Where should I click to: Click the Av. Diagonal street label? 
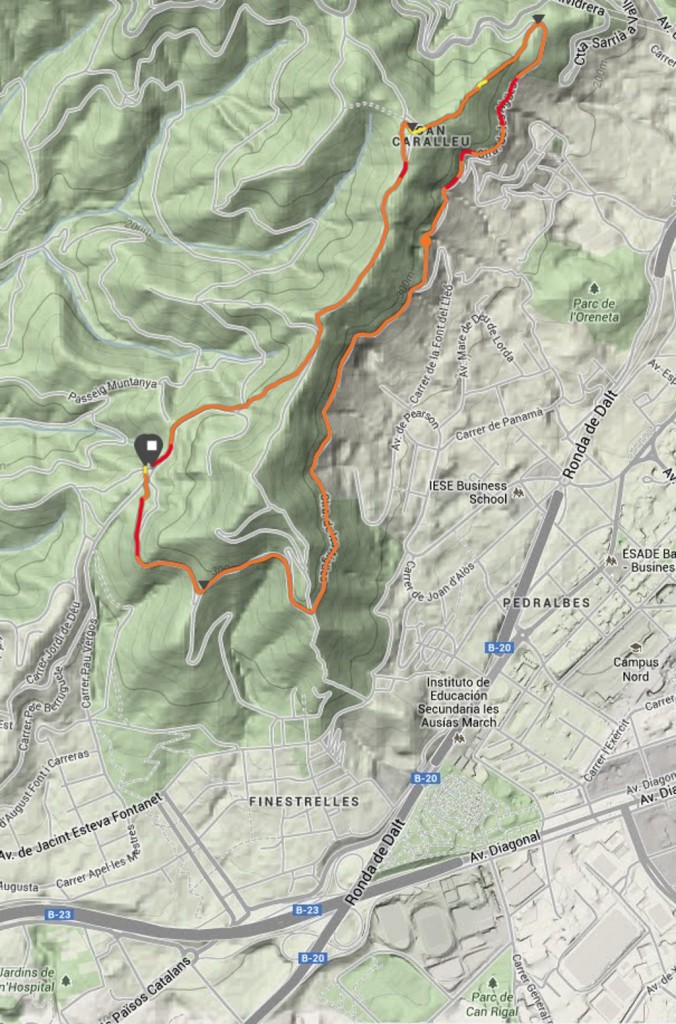coord(506,848)
